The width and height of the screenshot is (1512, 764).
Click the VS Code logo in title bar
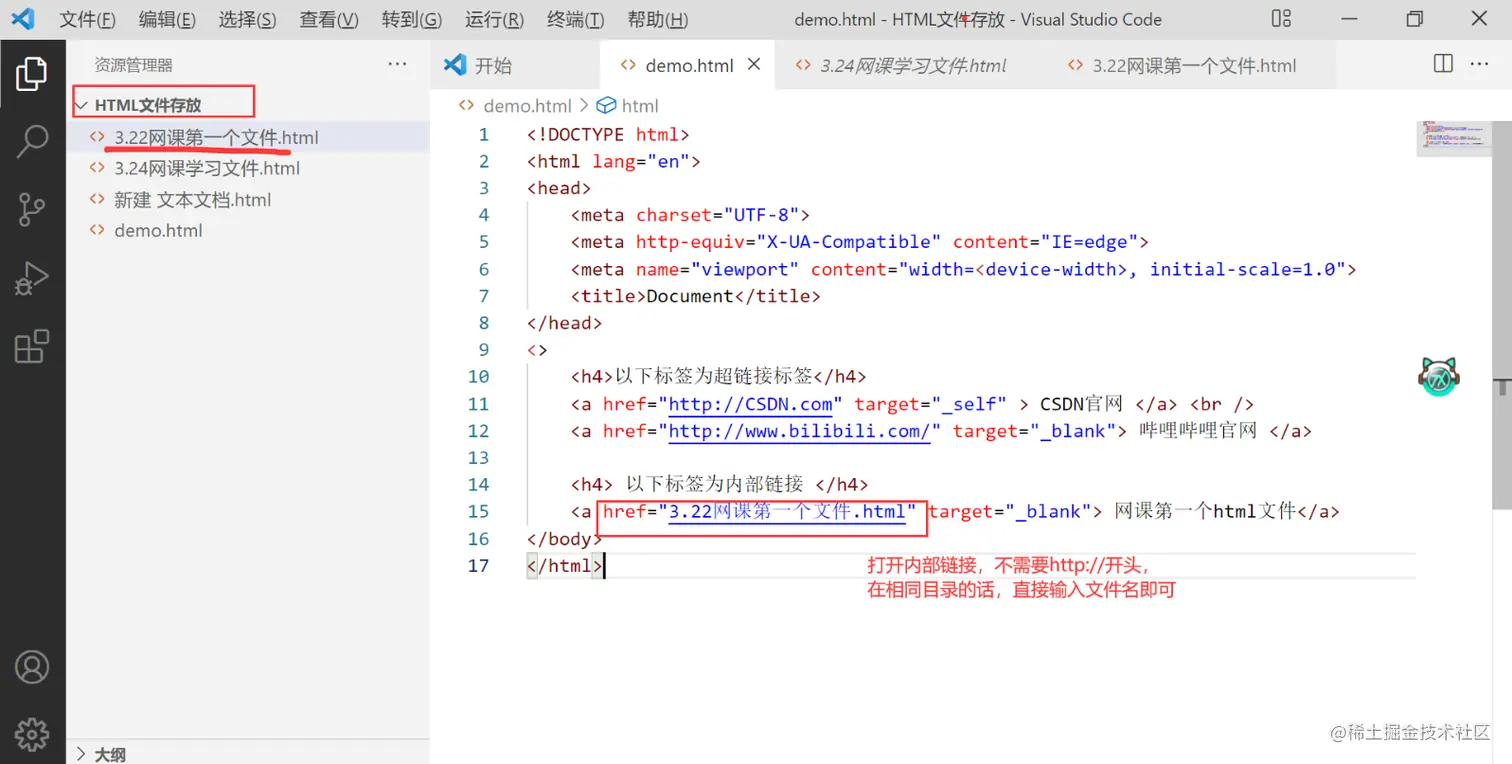point(22,19)
